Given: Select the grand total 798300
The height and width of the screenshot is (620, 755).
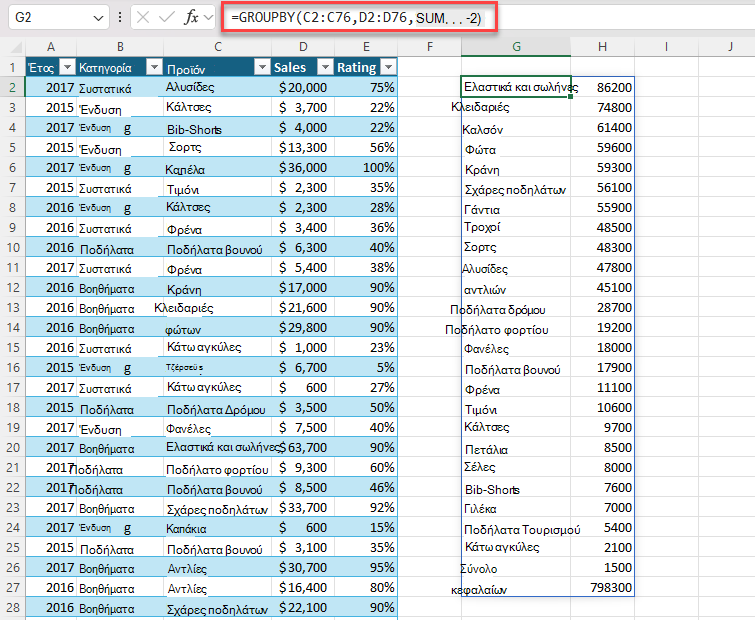Looking at the screenshot, I should click(602, 588).
